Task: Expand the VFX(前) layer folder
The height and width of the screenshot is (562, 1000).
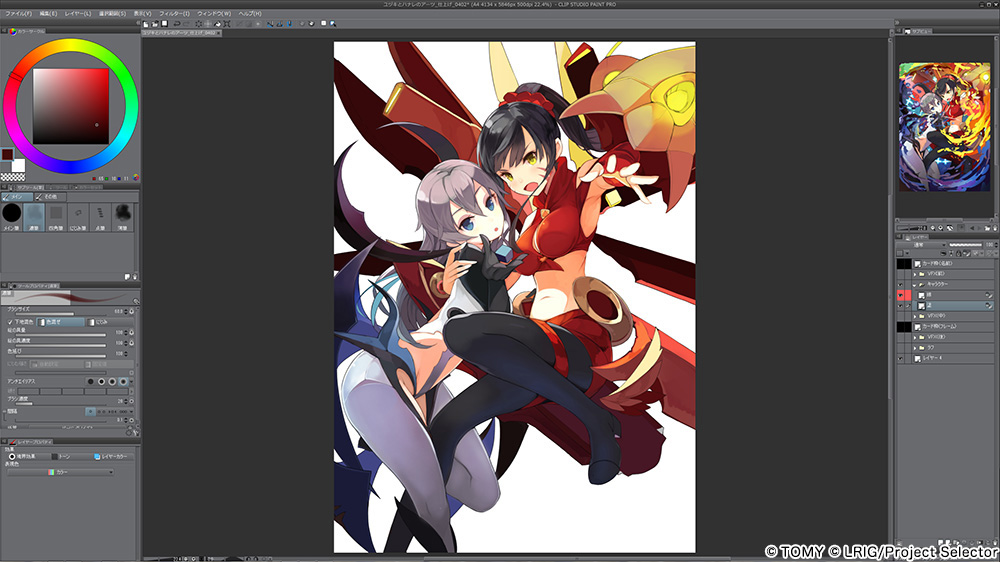Action: [x=915, y=274]
